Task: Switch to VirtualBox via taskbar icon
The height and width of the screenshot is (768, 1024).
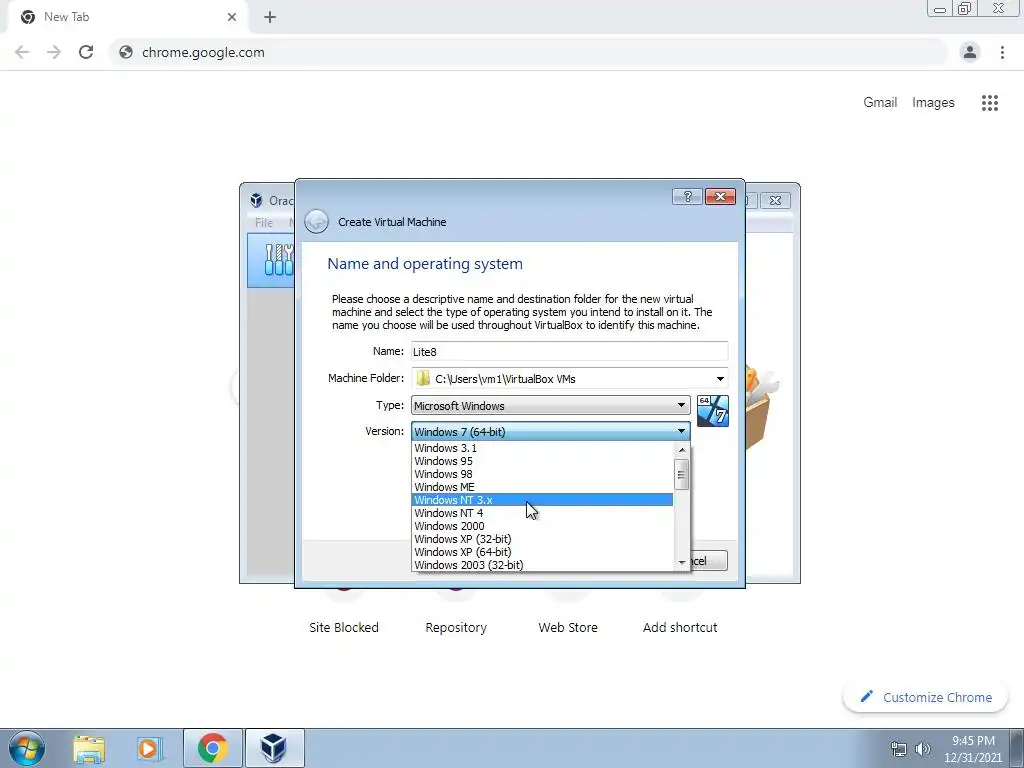Action: [x=274, y=748]
